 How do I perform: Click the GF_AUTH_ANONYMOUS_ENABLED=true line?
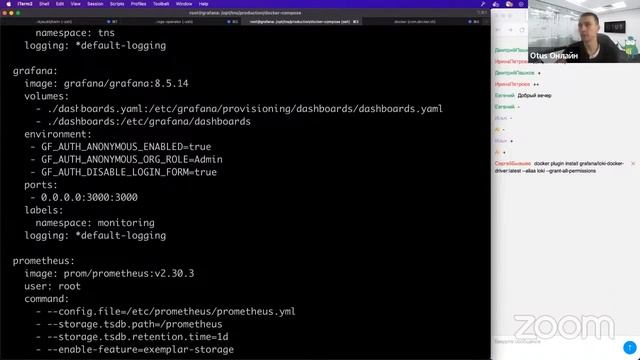pos(121,147)
